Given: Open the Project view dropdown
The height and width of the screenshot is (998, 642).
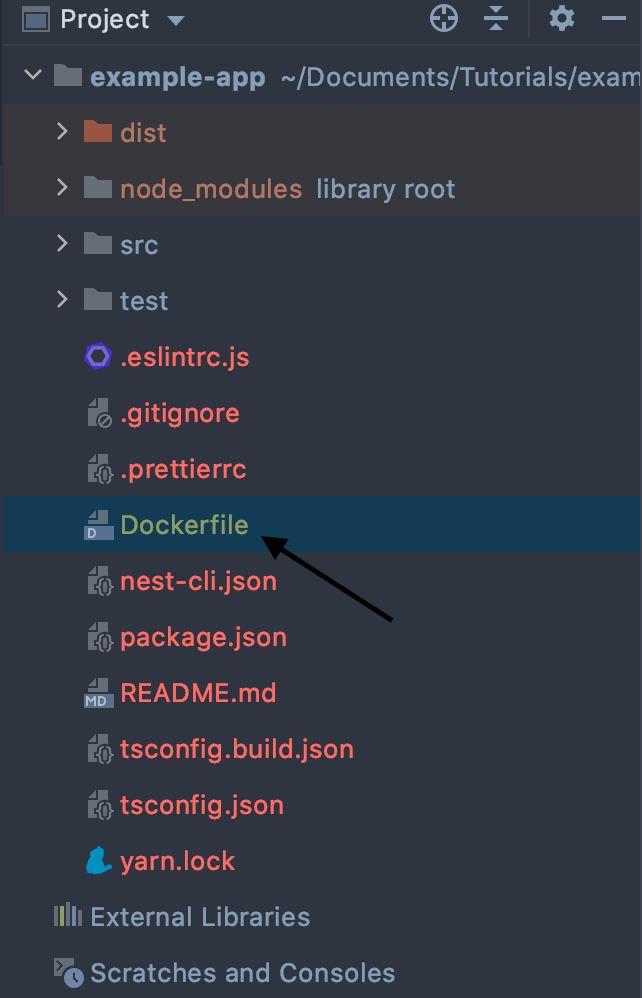Looking at the screenshot, I should tap(176, 20).
